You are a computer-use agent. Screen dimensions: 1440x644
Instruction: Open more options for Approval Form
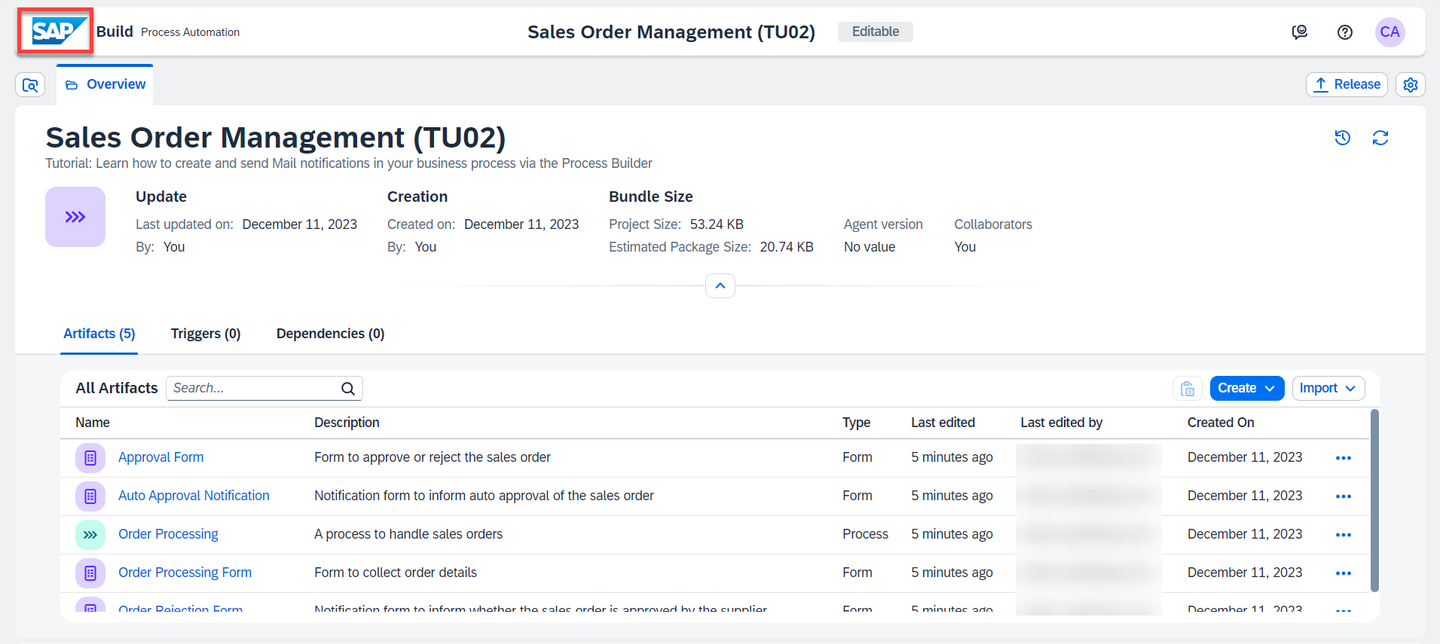(1343, 458)
